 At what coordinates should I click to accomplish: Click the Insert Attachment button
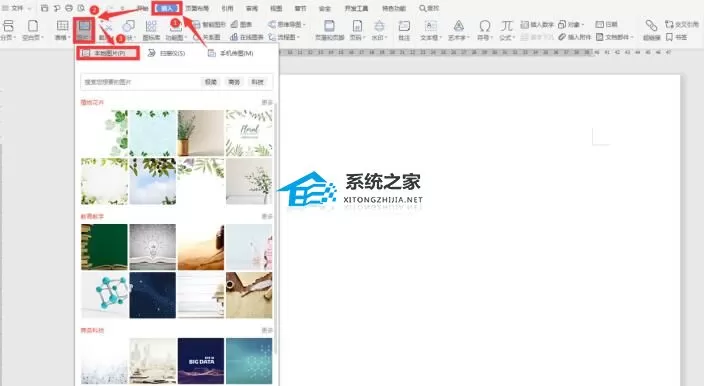coord(575,37)
